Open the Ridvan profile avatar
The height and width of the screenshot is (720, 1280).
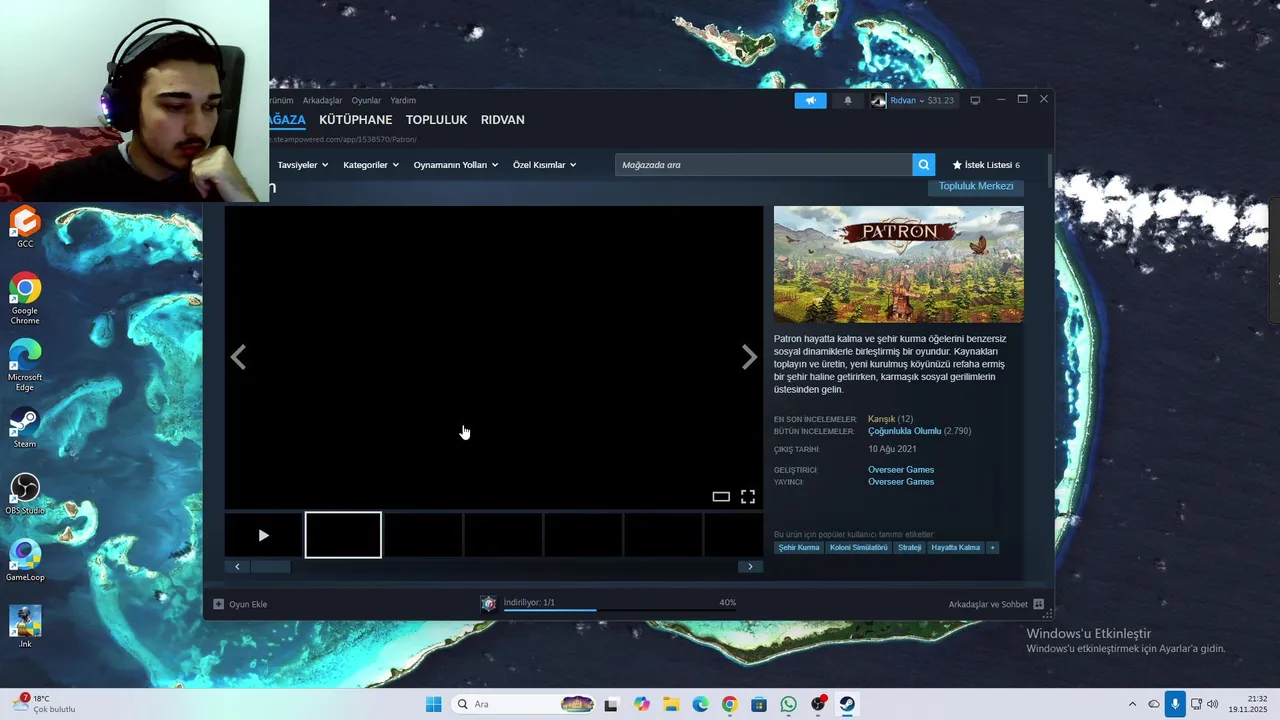point(878,100)
